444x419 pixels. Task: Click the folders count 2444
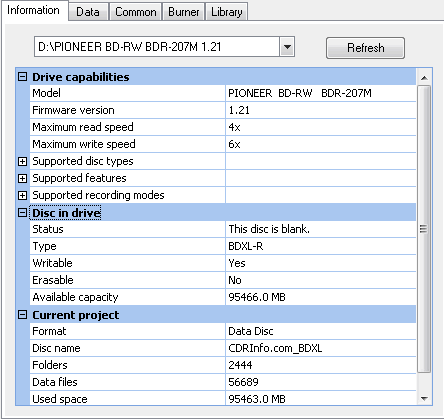click(240, 365)
